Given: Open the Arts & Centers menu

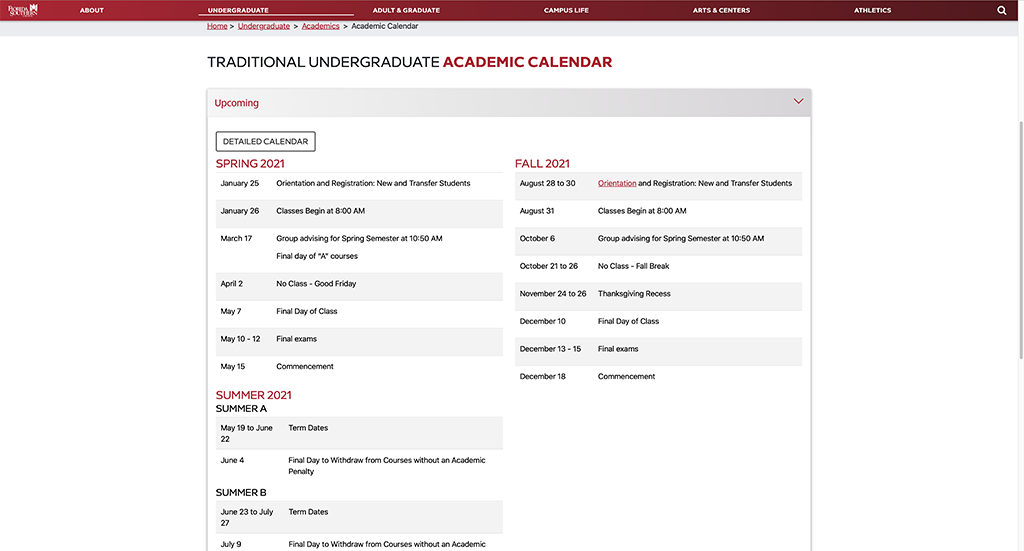Looking at the screenshot, I should [x=721, y=10].
